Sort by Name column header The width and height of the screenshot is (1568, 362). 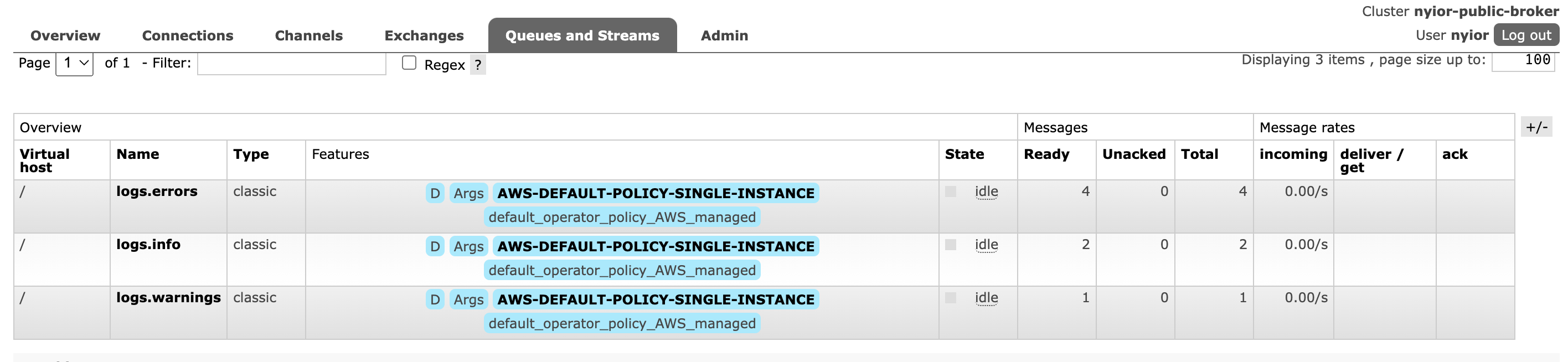pos(137,154)
